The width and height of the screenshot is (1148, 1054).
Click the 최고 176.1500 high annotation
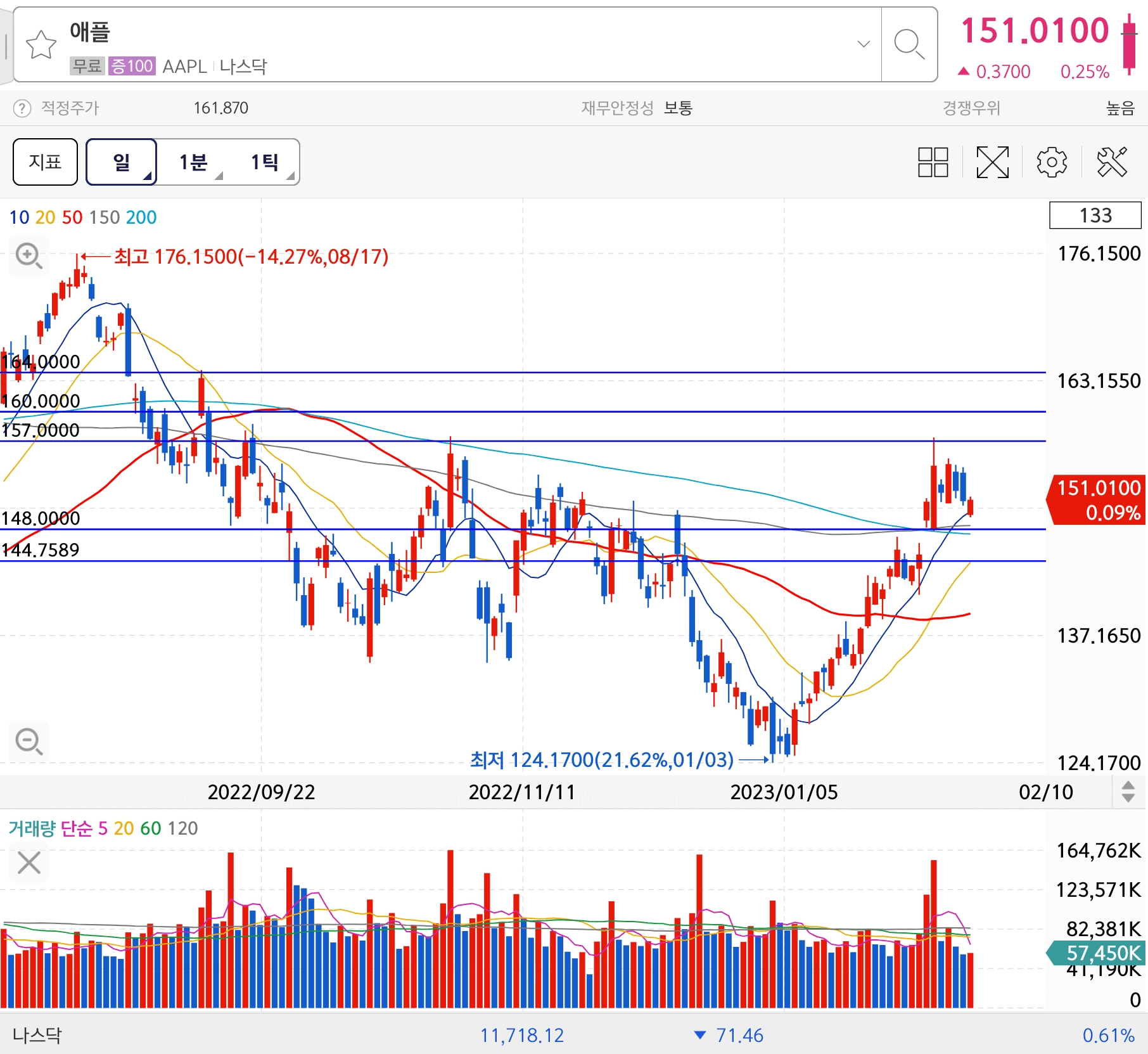click(251, 257)
